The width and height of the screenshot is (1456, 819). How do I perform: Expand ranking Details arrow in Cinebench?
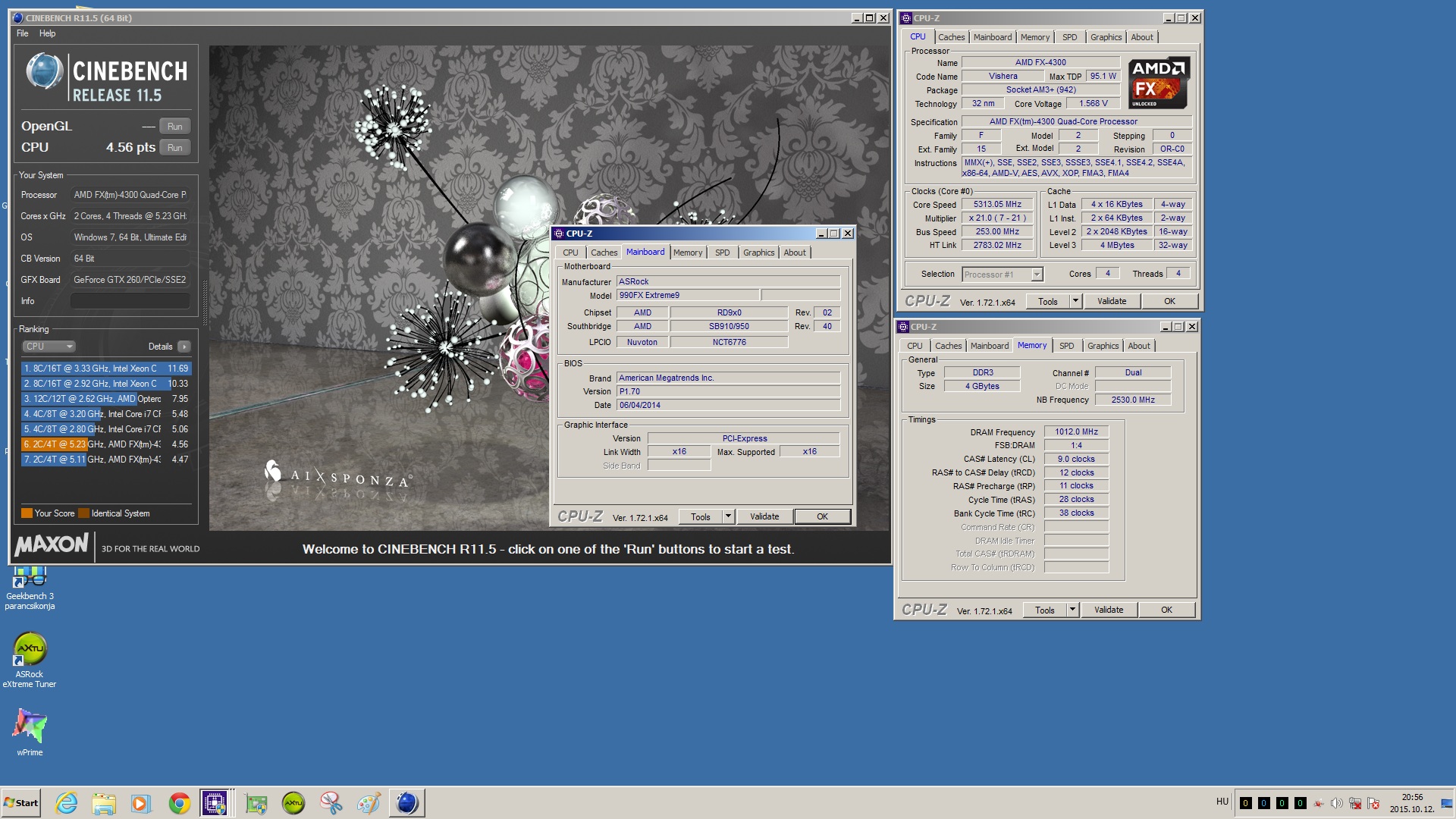184,347
